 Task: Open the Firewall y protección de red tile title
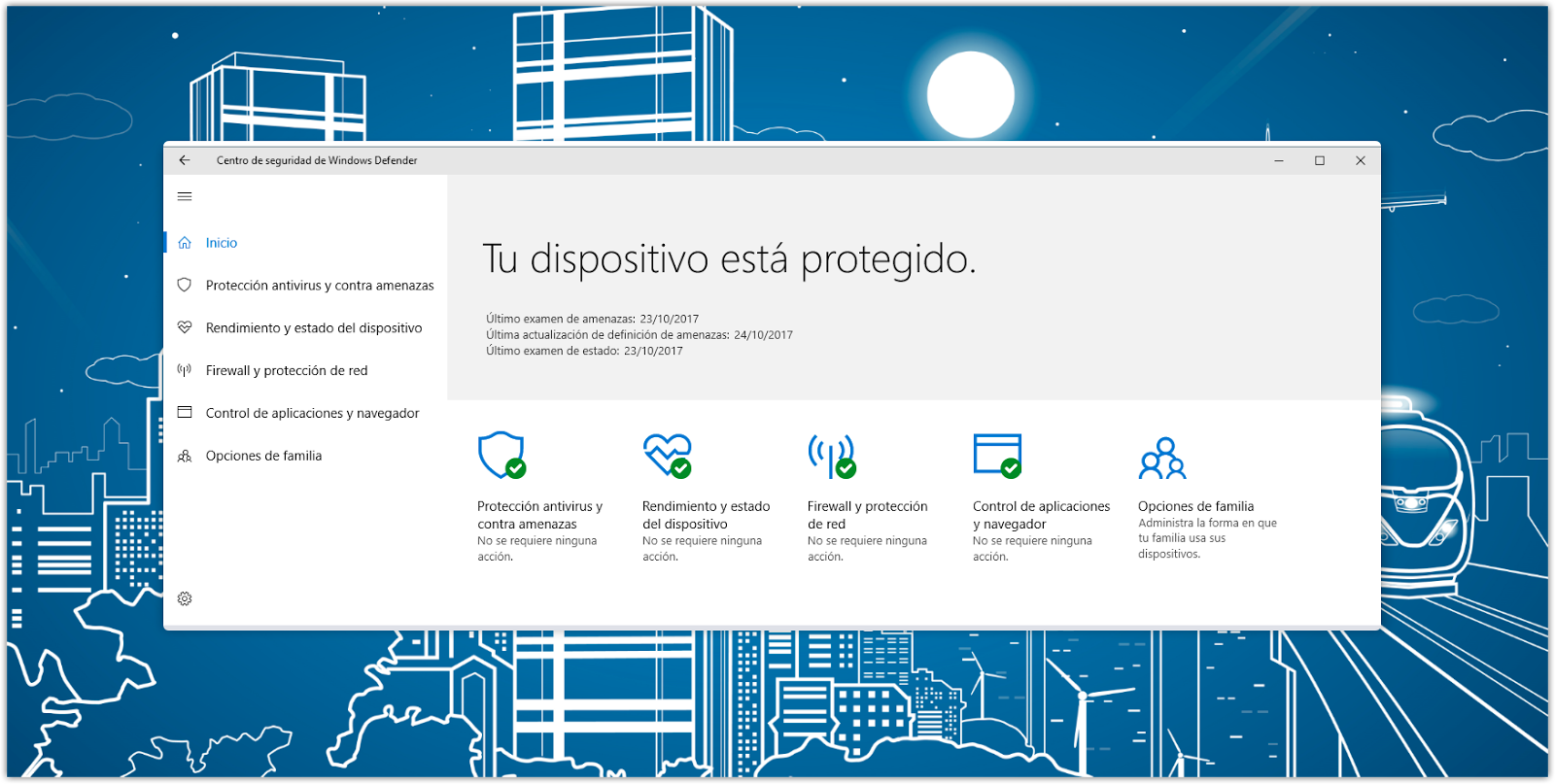[868, 515]
